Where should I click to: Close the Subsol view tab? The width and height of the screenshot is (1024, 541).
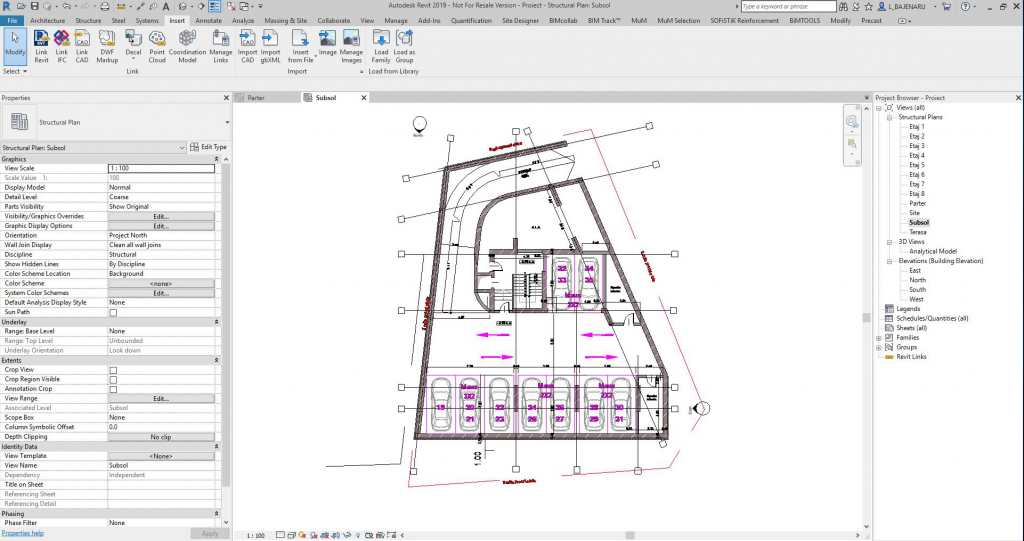(x=364, y=97)
